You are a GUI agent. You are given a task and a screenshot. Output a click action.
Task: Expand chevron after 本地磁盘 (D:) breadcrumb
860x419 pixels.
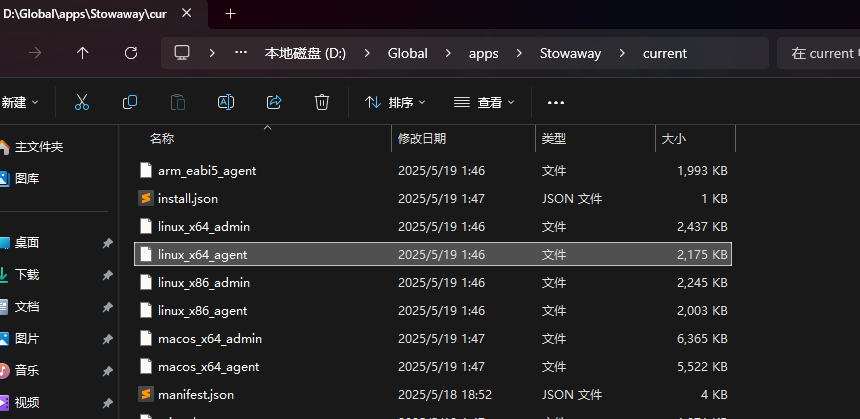coord(367,53)
